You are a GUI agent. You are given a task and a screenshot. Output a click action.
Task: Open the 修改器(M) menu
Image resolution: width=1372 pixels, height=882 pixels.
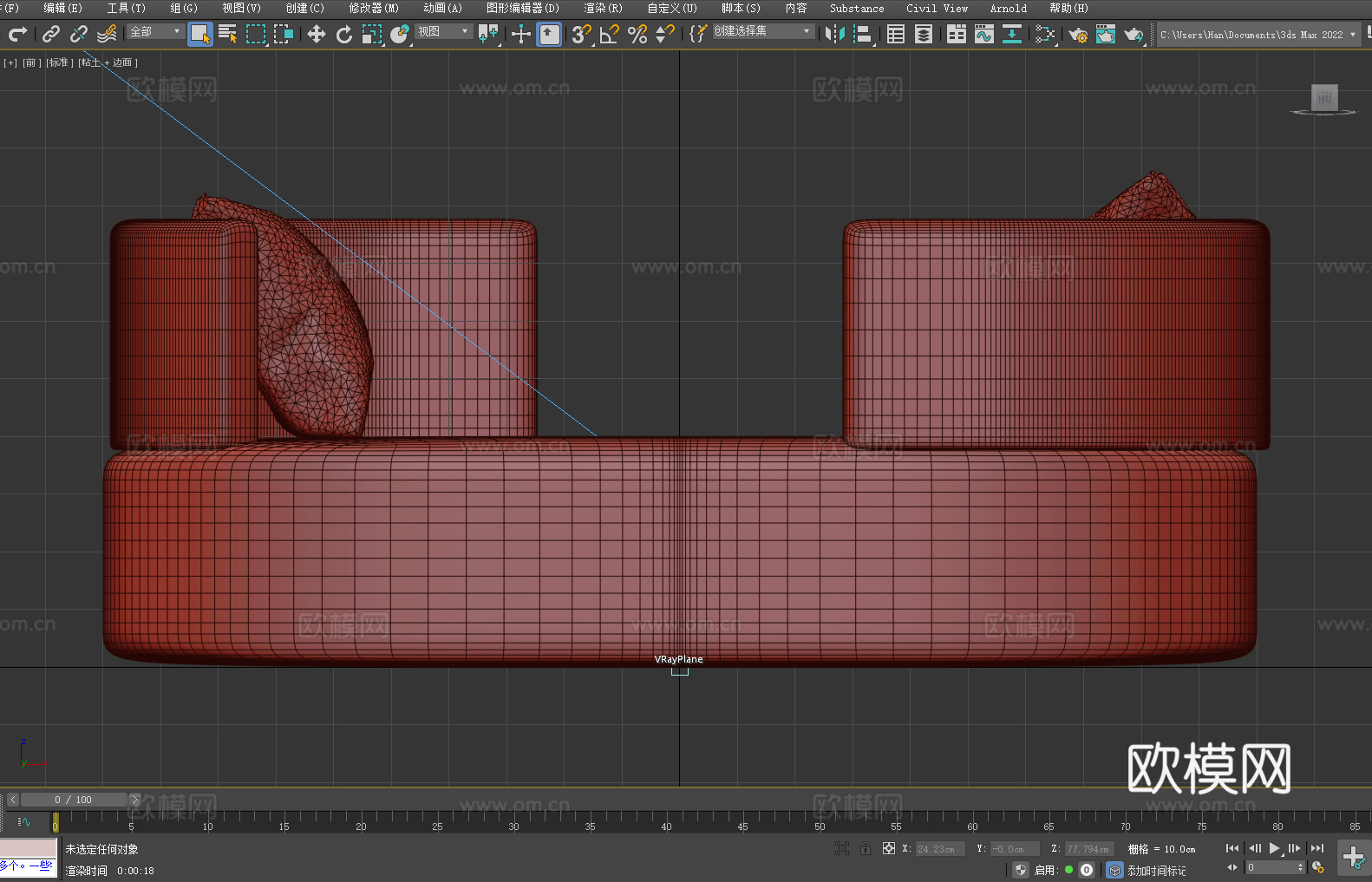click(374, 8)
